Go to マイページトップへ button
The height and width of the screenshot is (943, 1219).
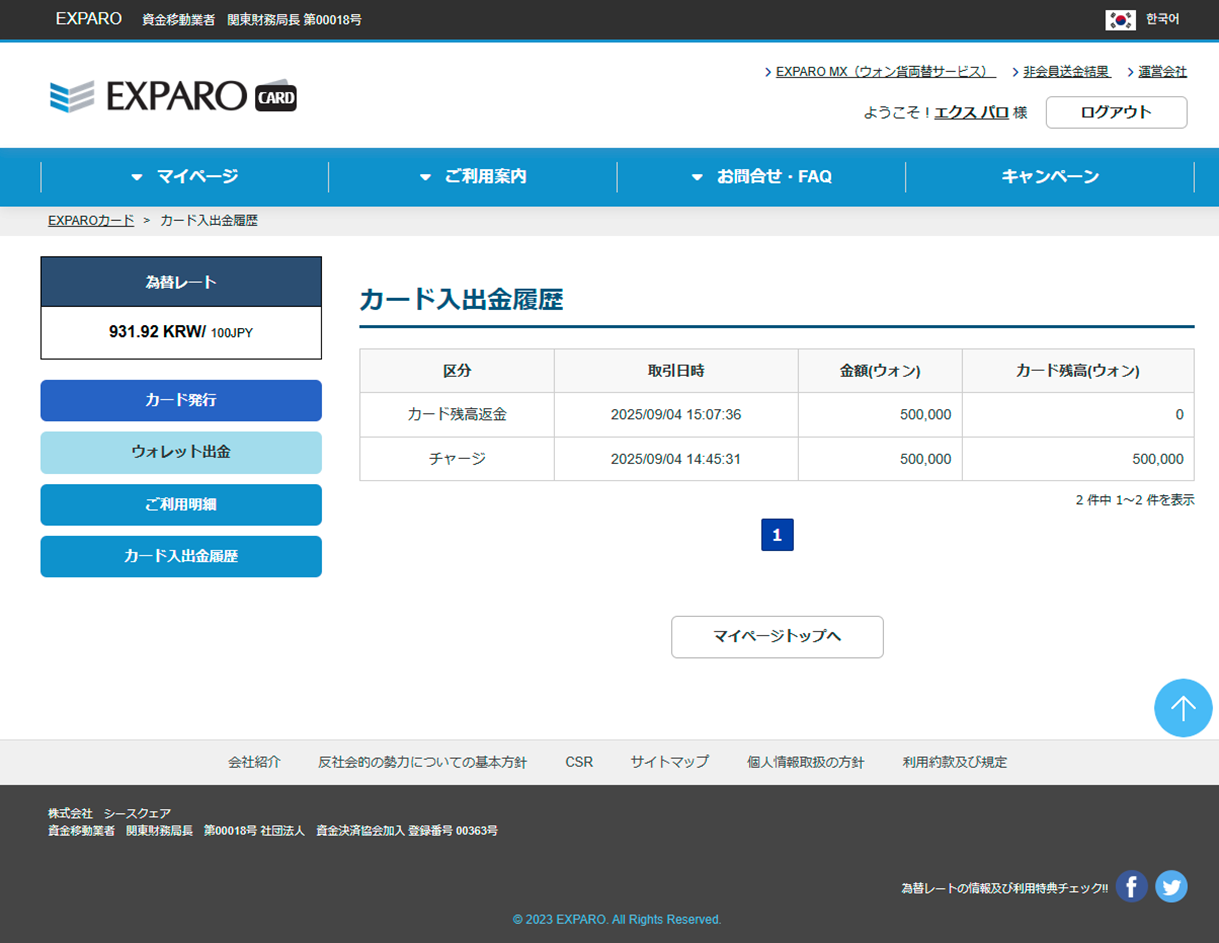777,637
